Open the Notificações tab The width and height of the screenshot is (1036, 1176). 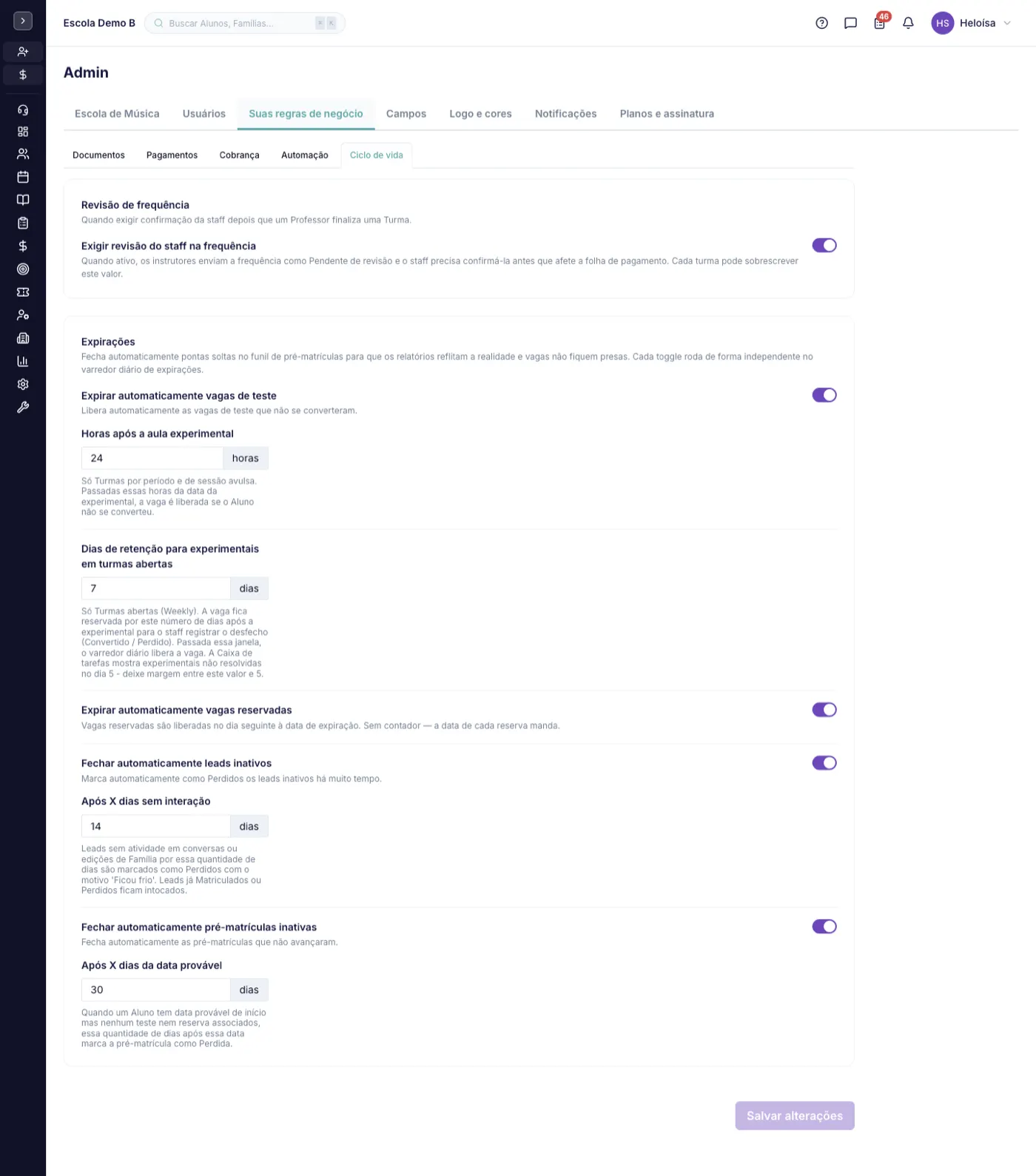pyautogui.click(x=565, y=114)
